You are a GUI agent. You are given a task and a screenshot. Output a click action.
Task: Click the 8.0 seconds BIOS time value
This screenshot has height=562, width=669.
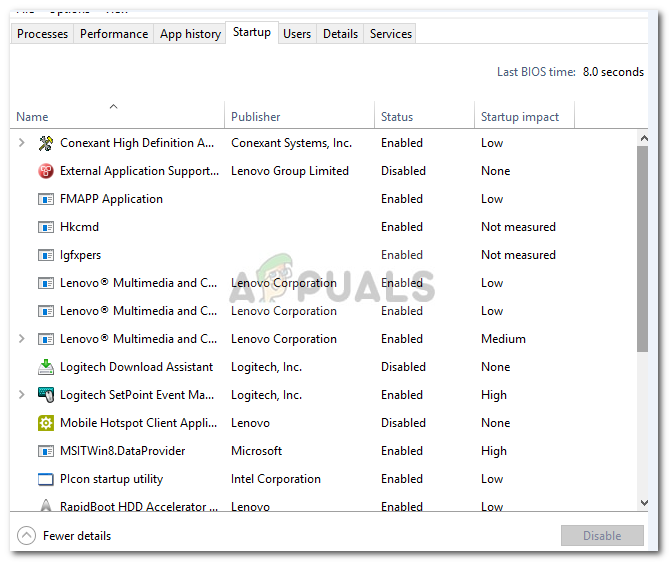coord(613,72)
